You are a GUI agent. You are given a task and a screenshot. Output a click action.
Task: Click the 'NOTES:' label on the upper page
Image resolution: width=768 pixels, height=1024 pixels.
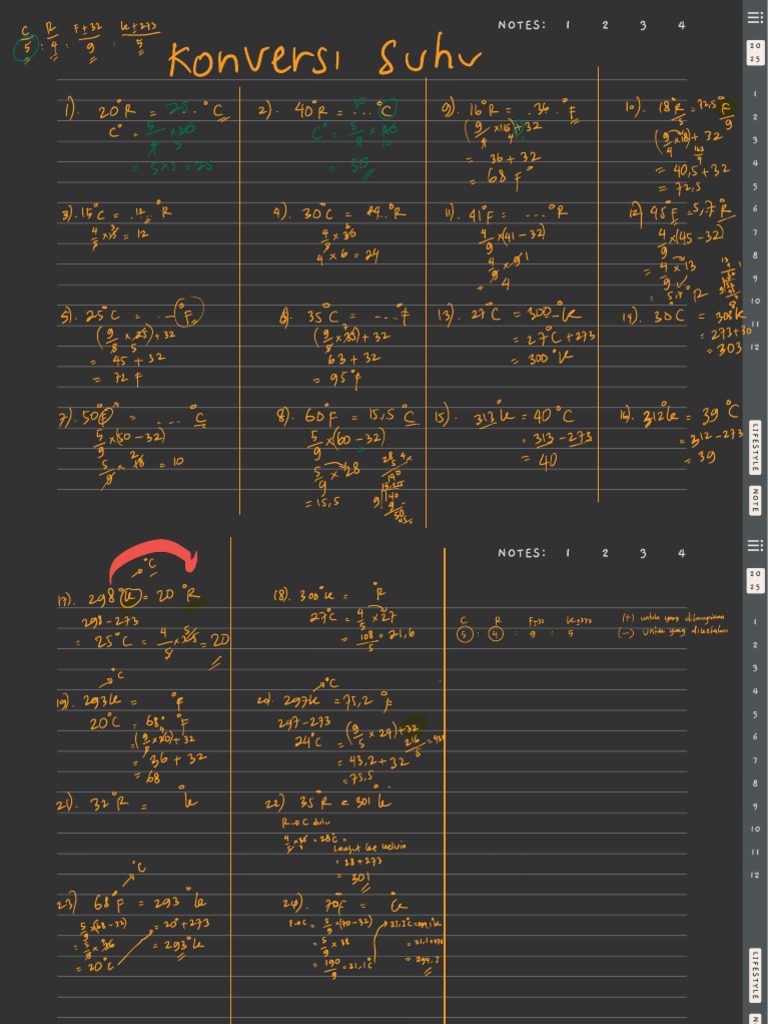pos(522,25)
